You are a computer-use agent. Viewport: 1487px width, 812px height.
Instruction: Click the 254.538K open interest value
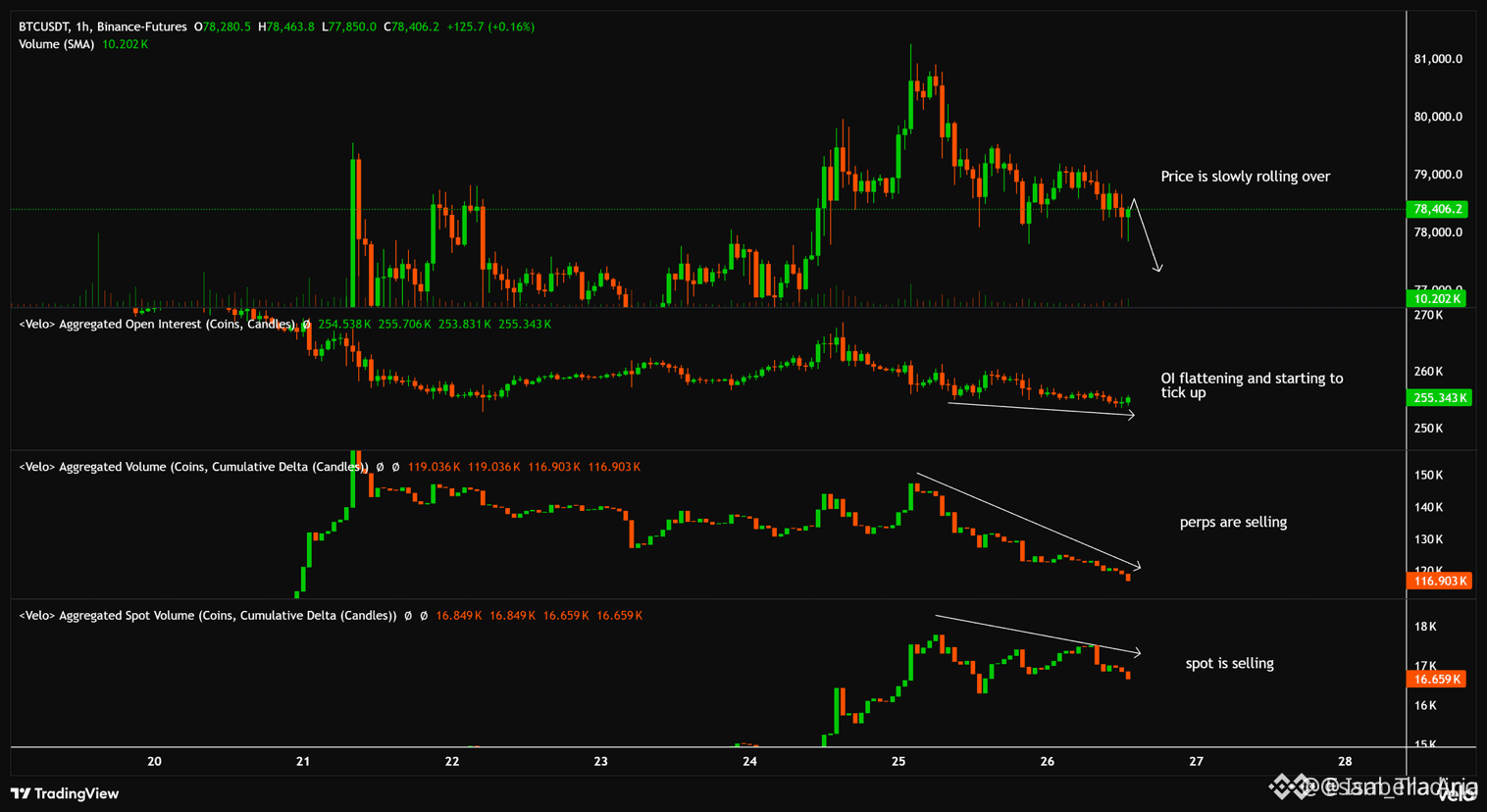[344, 324]
